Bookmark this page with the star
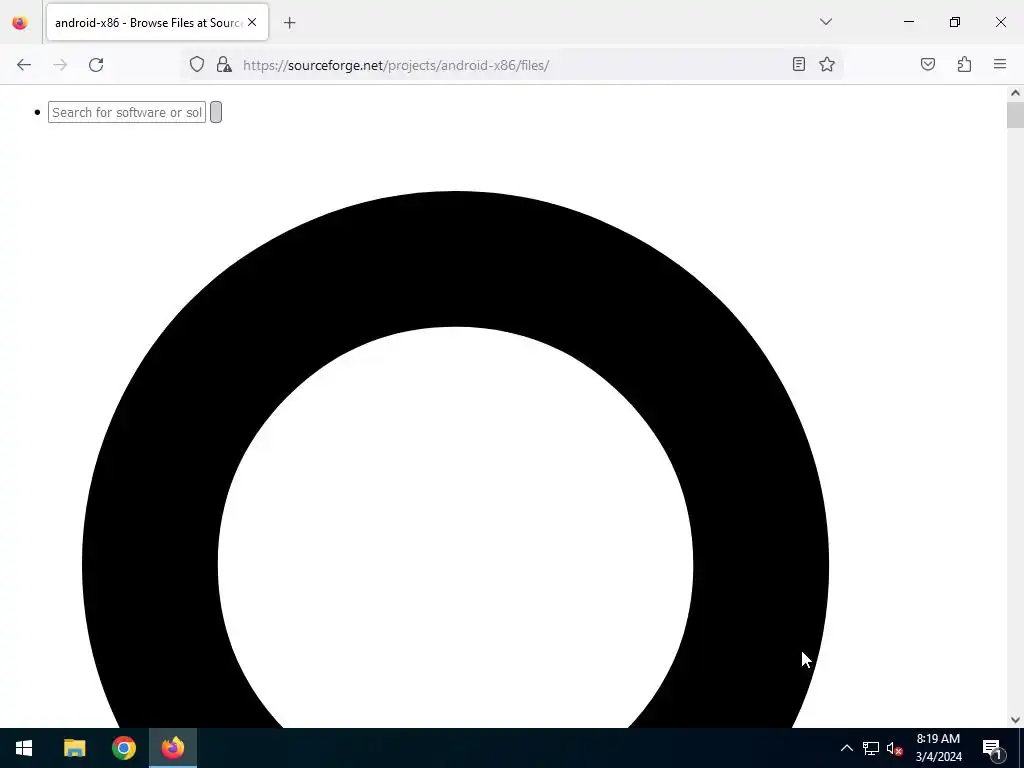Image resolution: width=1024 pixels, height=768 pixels. pos(827,64)
